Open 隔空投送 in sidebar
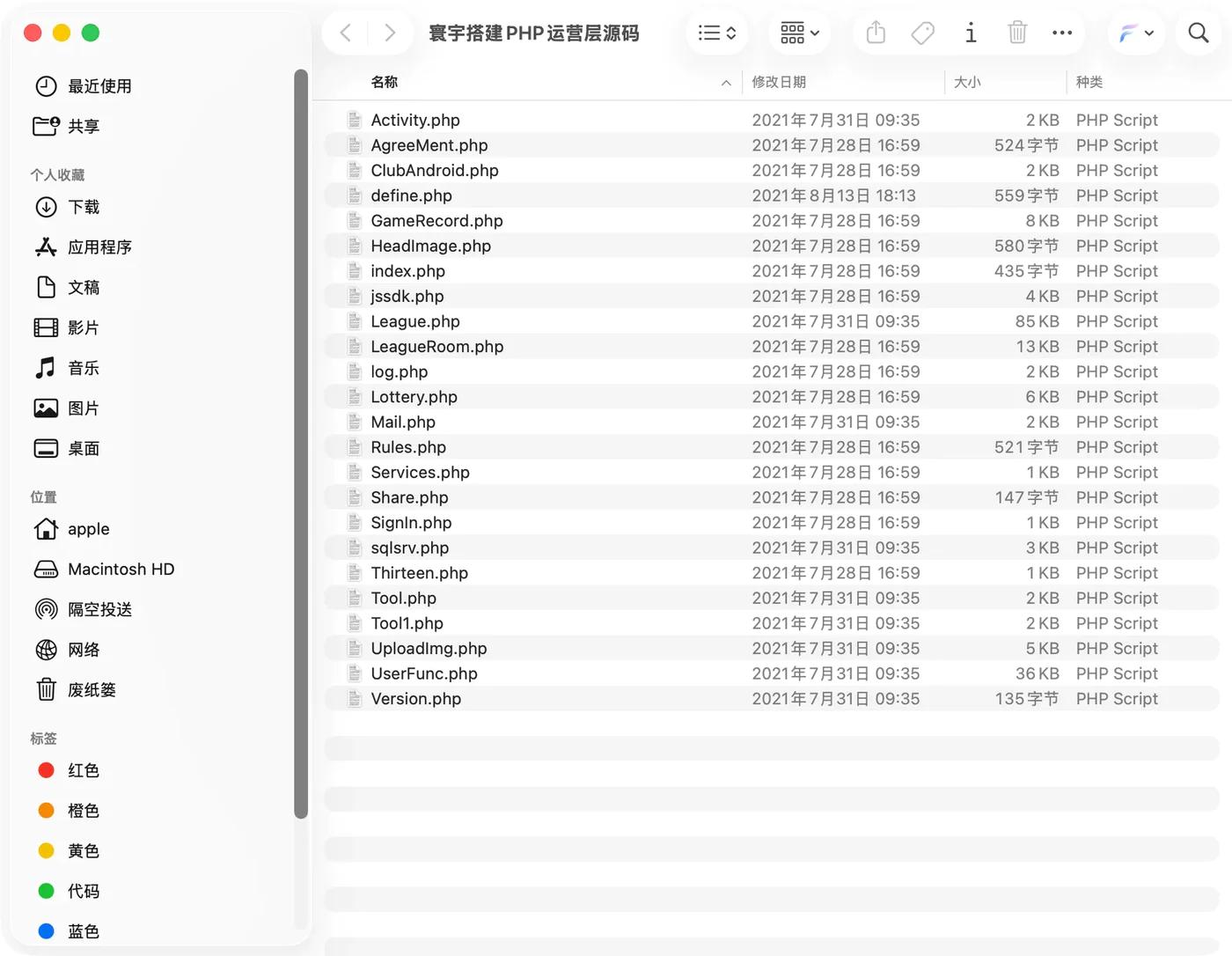 coord(84,610)
